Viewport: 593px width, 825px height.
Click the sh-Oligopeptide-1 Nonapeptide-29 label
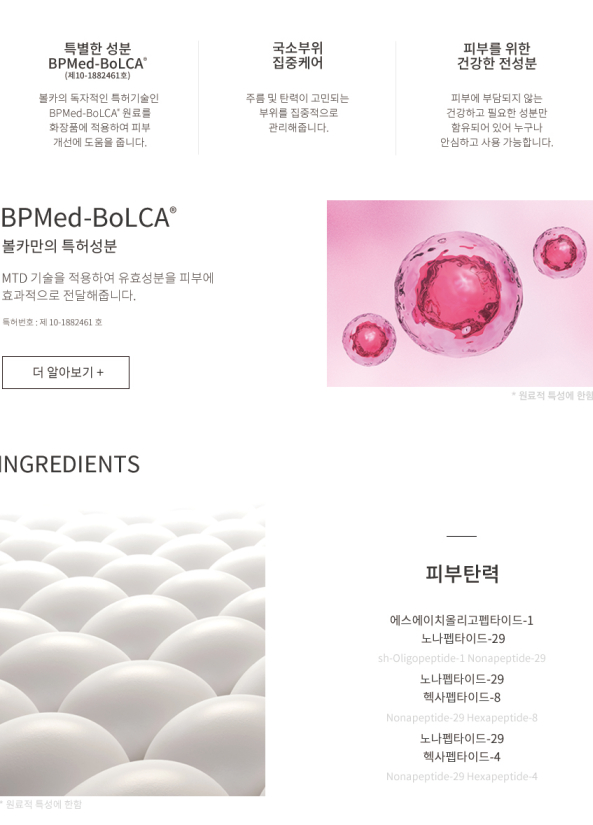[x=461, y=658]
